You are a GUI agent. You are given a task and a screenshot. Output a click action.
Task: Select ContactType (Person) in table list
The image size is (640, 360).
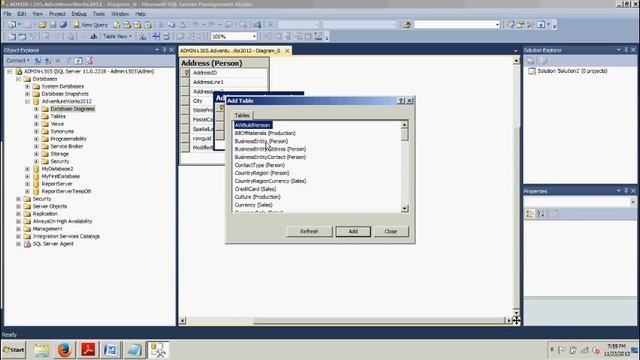click(x=260, y=165)
